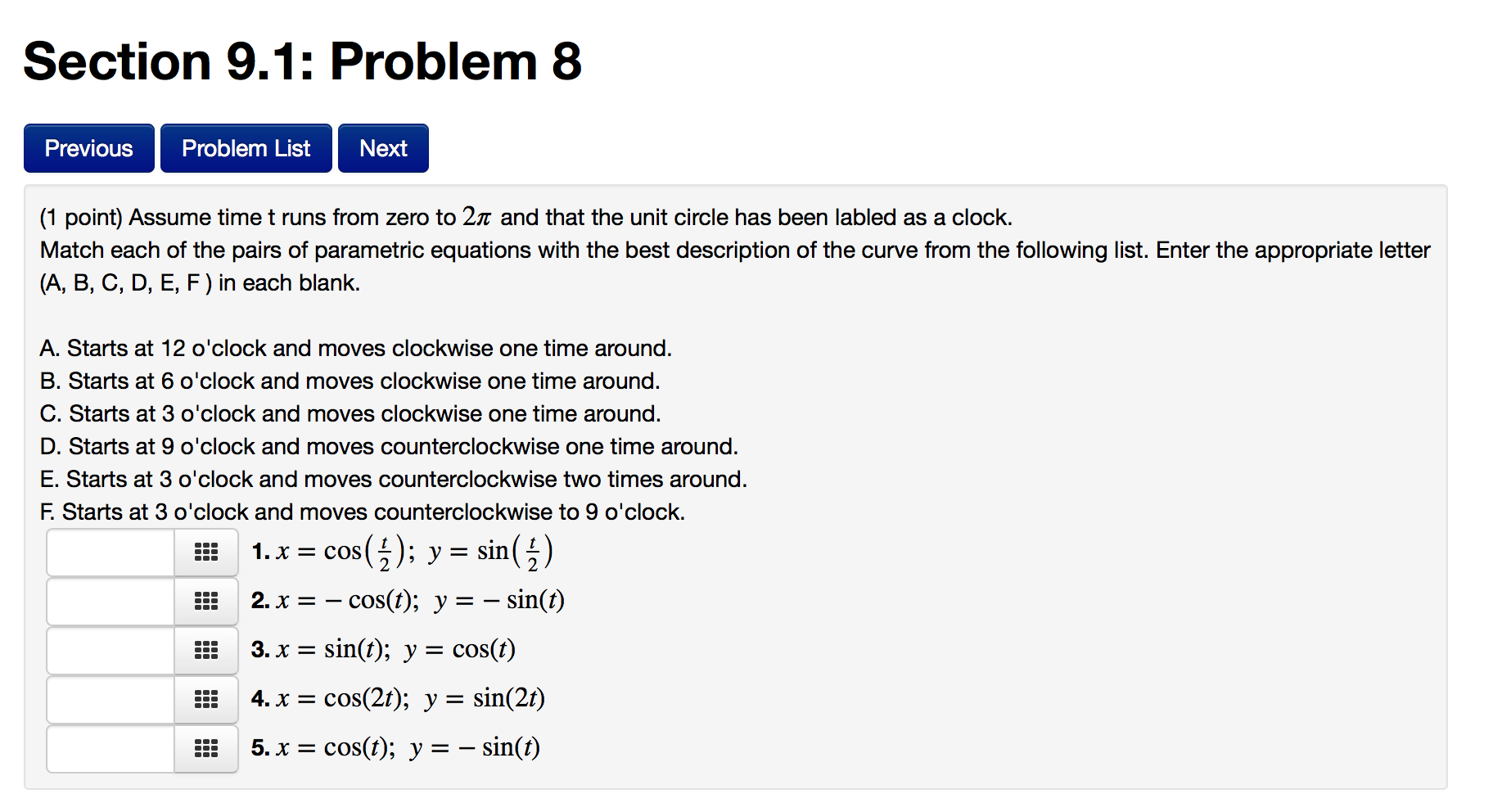1493x812 pixels.
Task: Open equation editor grid icon for equation 3
Action: (x=206, y=651)
